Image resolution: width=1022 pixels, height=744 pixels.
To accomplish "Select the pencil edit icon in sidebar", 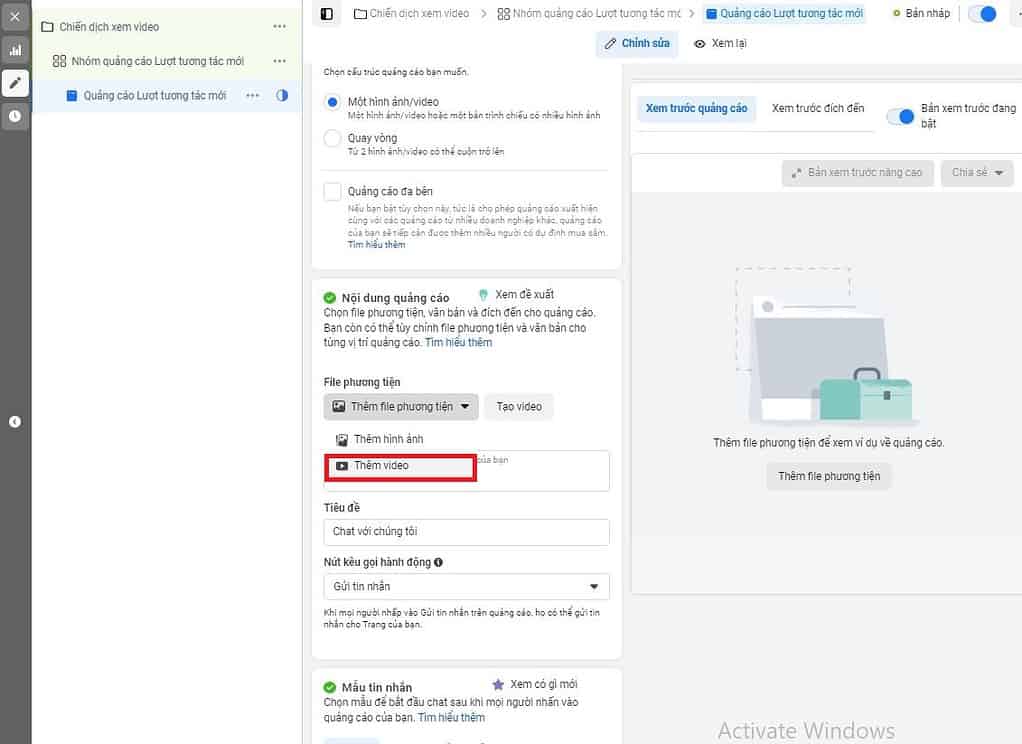I will point(14,83).
